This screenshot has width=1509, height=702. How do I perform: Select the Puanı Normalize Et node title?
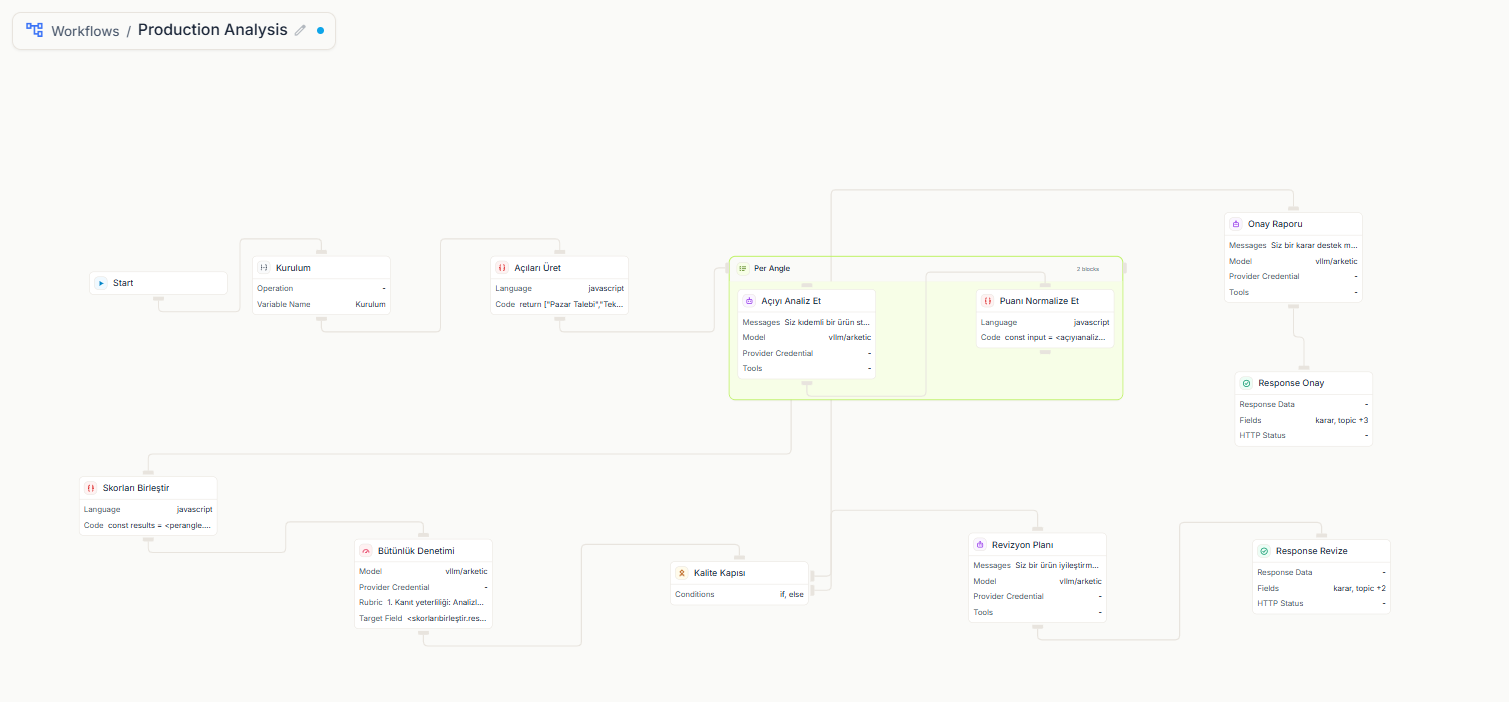[1039, 301]
